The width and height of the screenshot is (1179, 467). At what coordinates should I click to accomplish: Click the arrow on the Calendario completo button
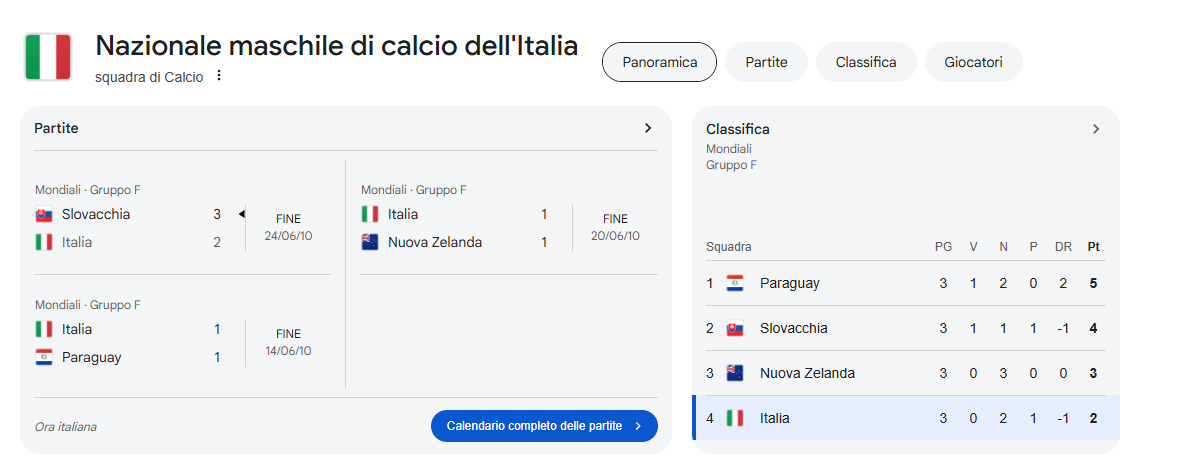[x=638, y=426]
